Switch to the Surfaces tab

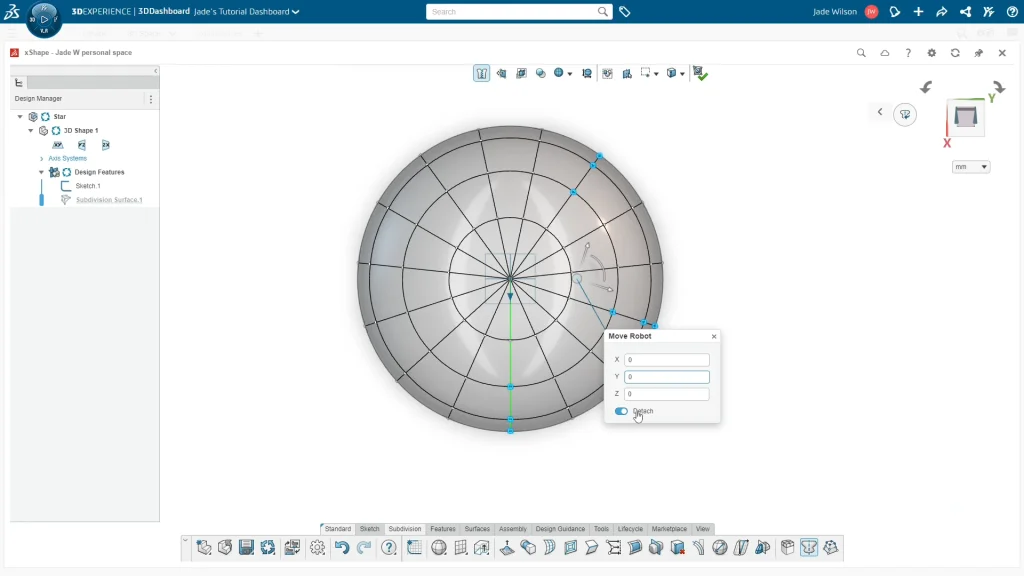477,529
